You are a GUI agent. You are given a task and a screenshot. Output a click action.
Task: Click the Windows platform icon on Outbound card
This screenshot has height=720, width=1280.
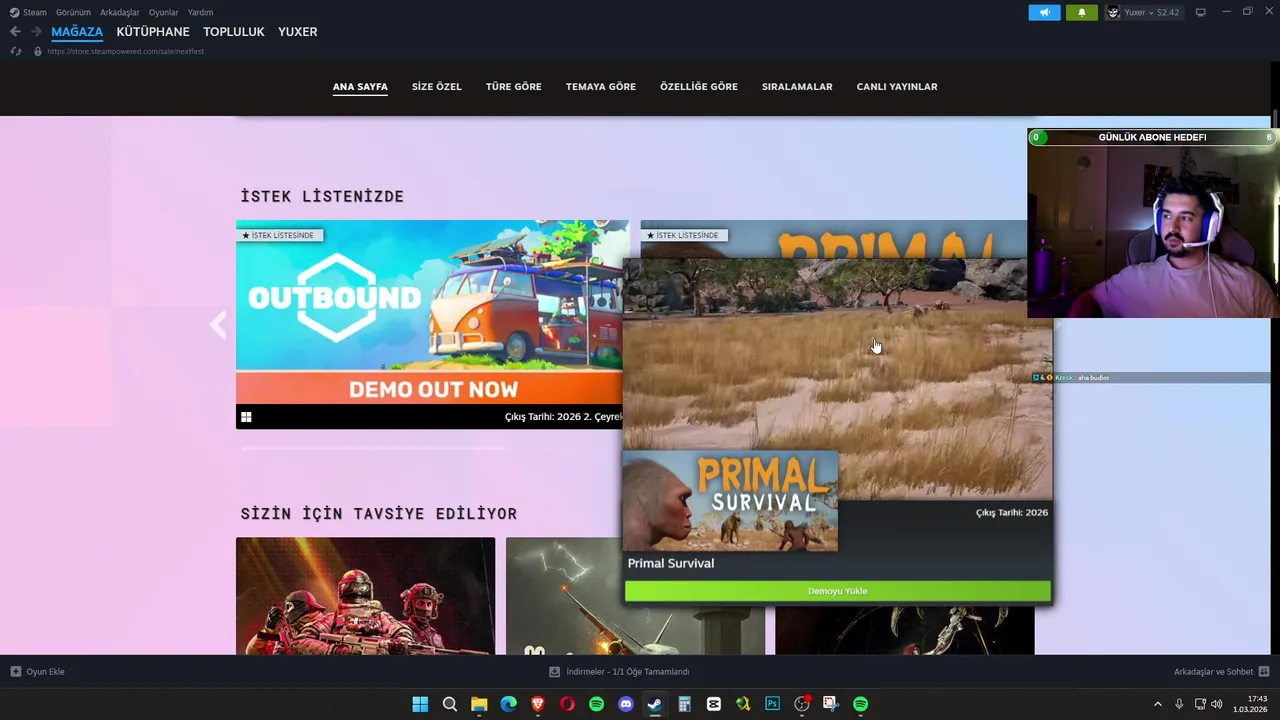[x=246, y=417]
